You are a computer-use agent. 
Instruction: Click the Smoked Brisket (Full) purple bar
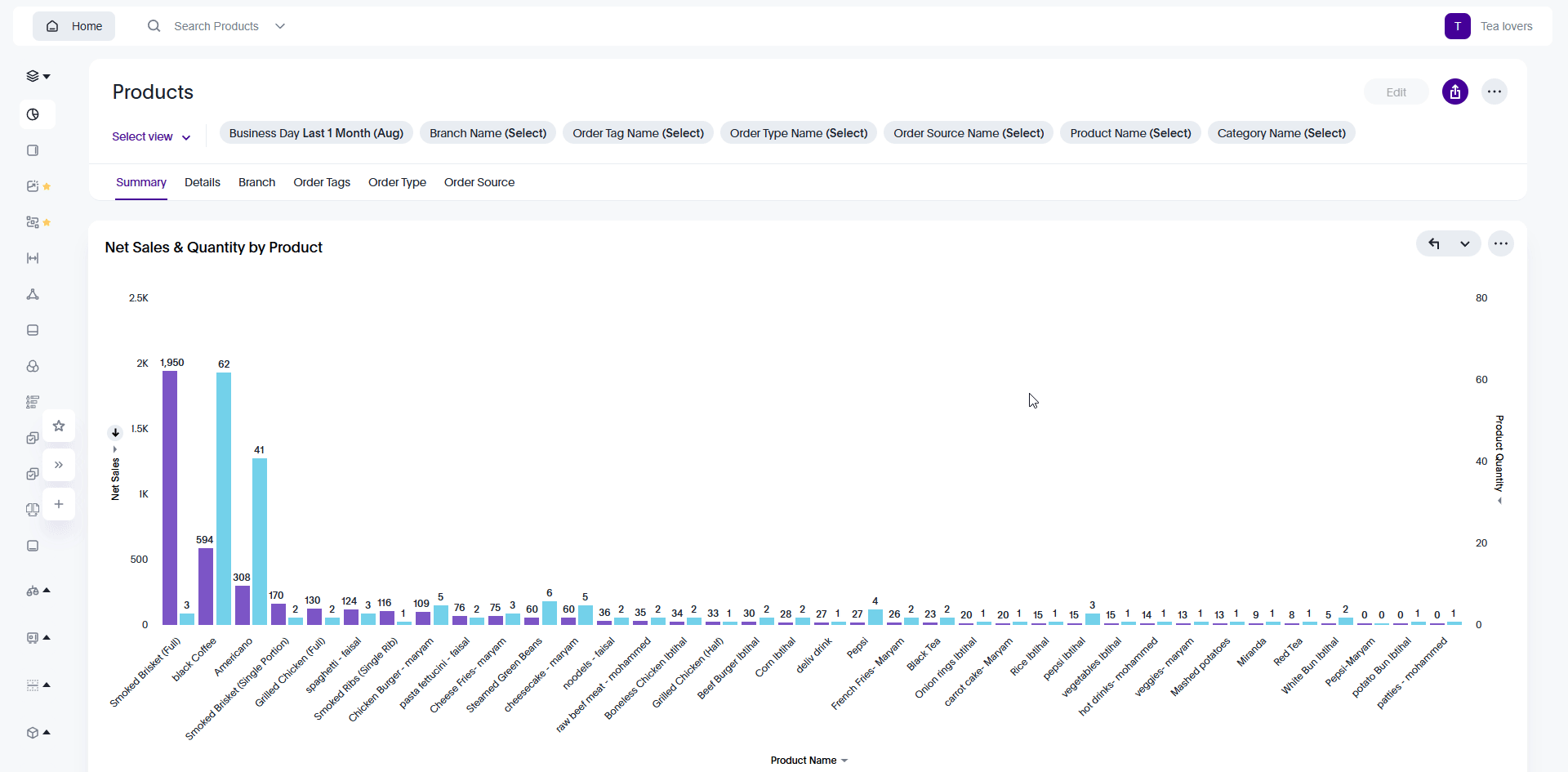click(x=170, y=498)
